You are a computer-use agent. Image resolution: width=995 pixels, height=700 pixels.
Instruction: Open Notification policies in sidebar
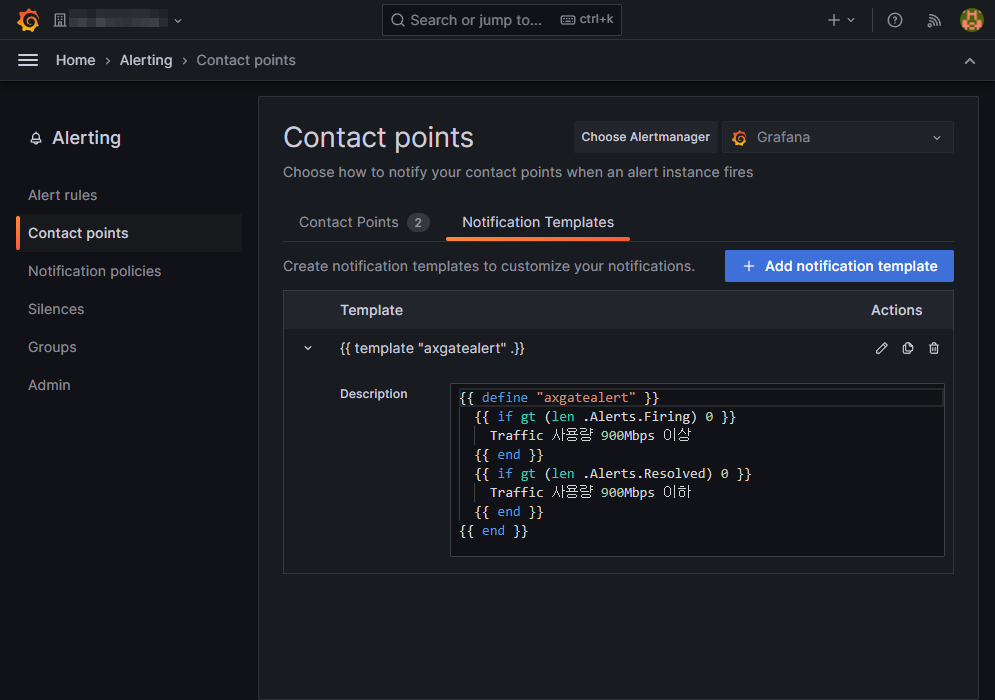coord(95,271)
